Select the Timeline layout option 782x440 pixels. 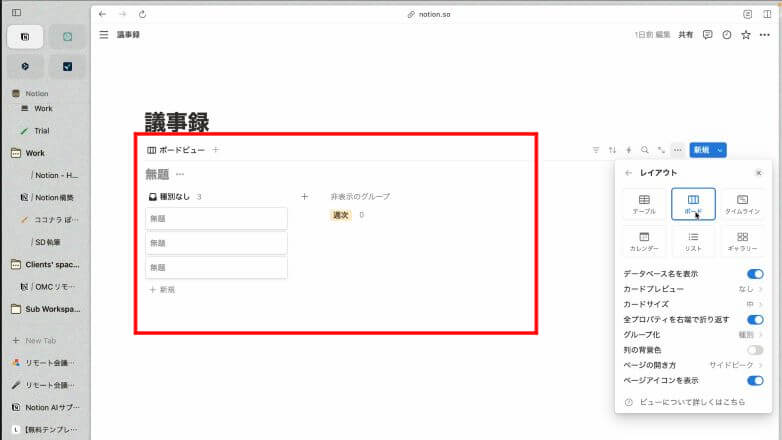pyautogui.click(x=742, y=204)
